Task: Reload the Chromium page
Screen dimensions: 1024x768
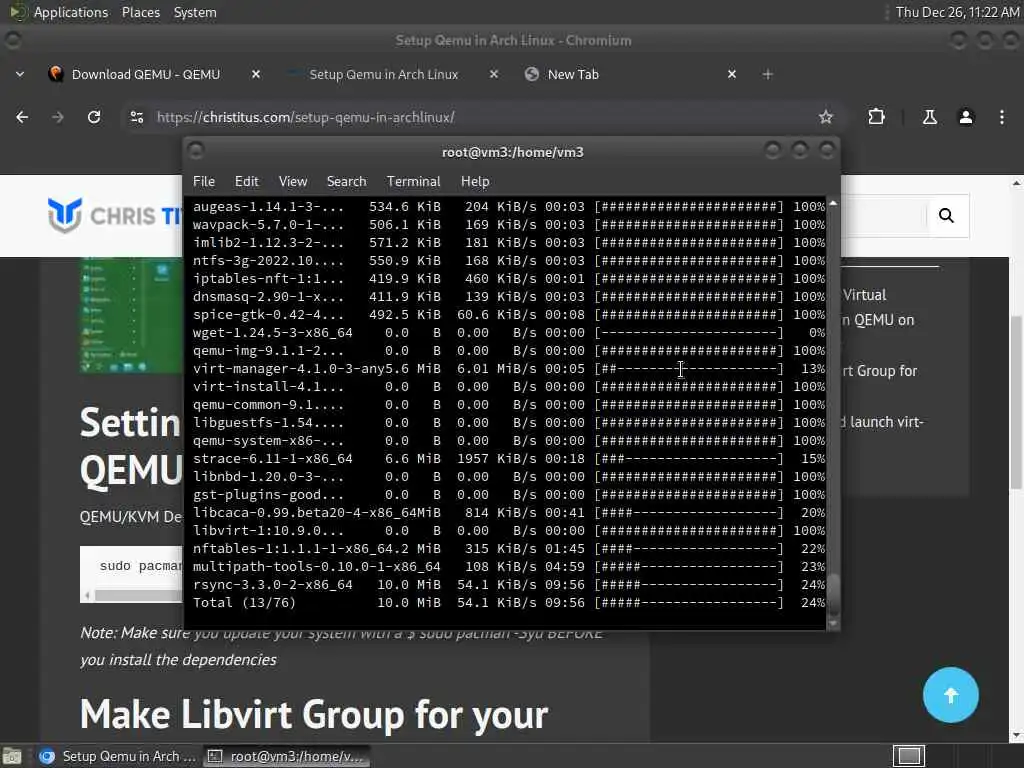Action: [x=94, y=117]
